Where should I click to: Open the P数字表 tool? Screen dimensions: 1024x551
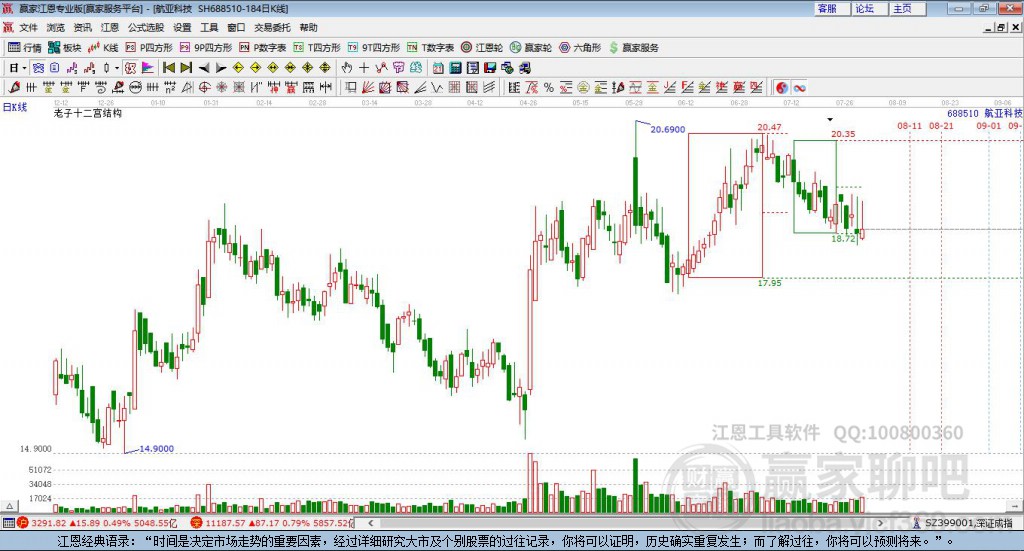click(x=263, y=48)
